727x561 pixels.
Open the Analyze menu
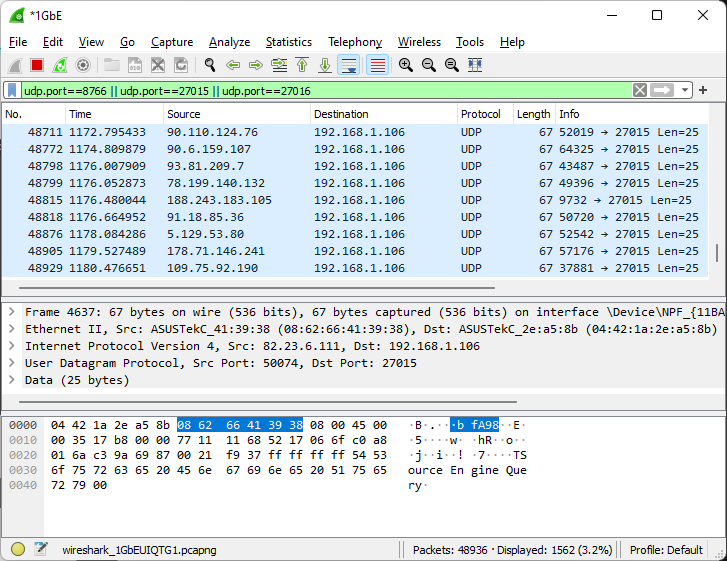click(229, 42)
